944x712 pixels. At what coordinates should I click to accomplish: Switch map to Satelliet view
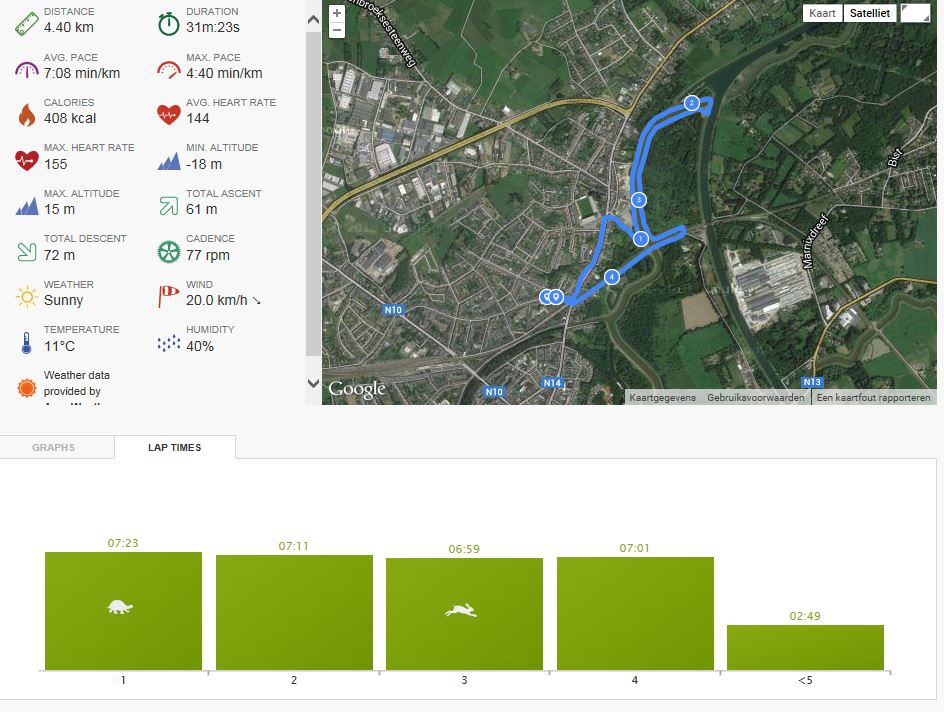869,13
